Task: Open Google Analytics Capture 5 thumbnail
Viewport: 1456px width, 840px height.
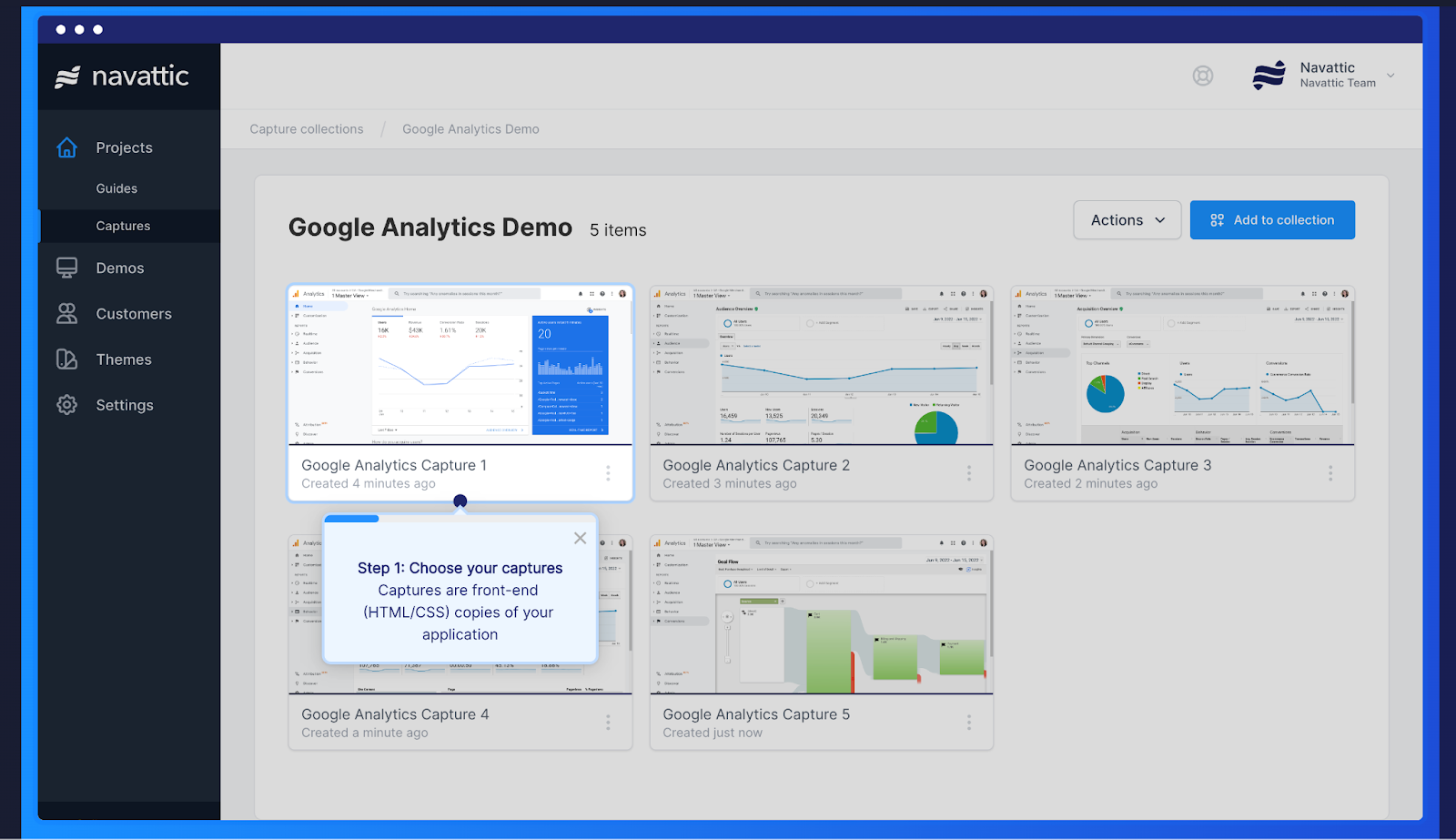Action: tap(821, 614)
